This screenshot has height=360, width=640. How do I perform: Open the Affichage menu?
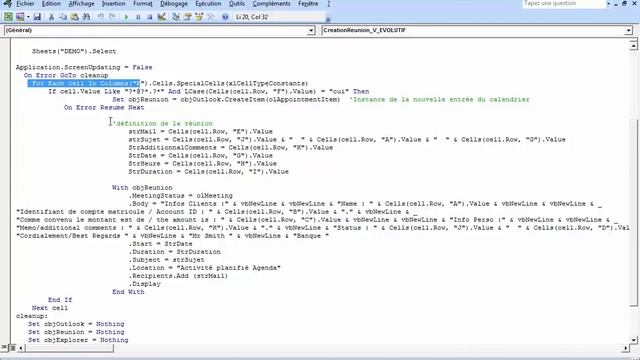pyautogui.click(x=81, y=4)
